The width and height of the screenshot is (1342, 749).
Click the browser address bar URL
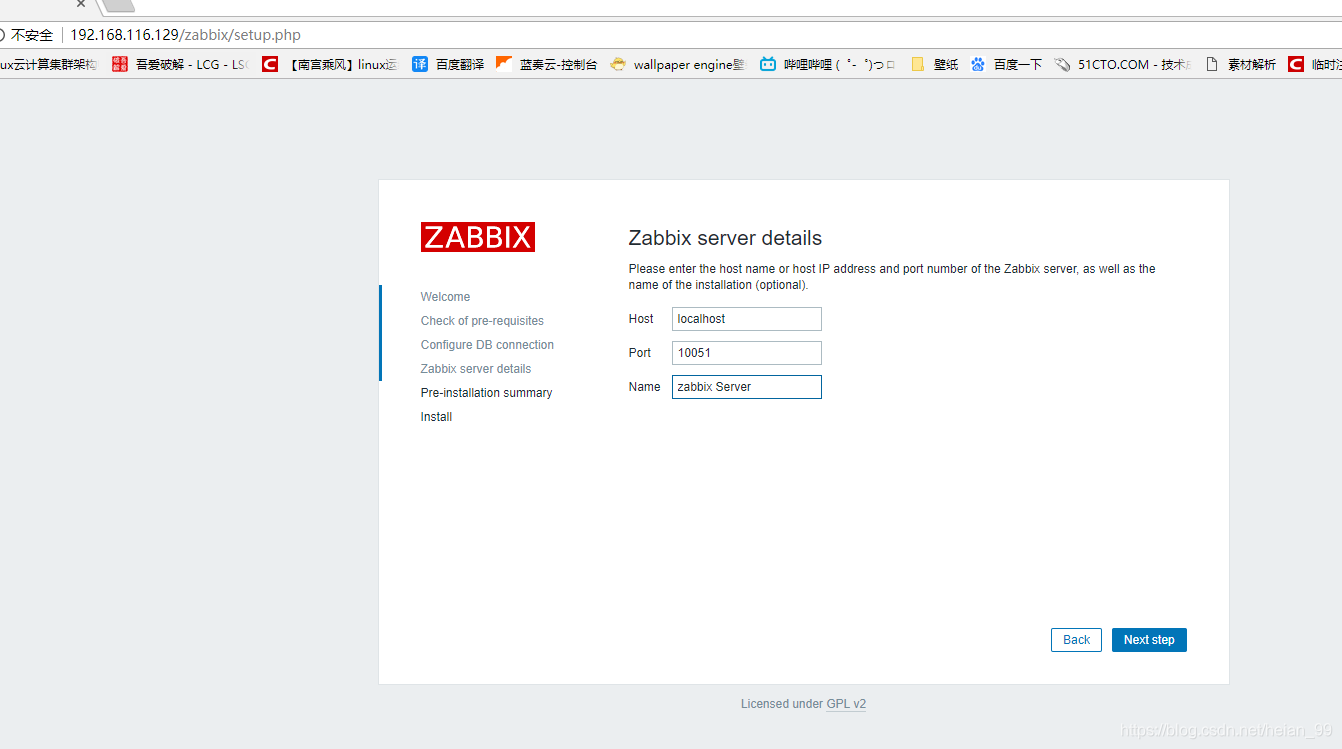pyautogui.click(x=185, y=35)
